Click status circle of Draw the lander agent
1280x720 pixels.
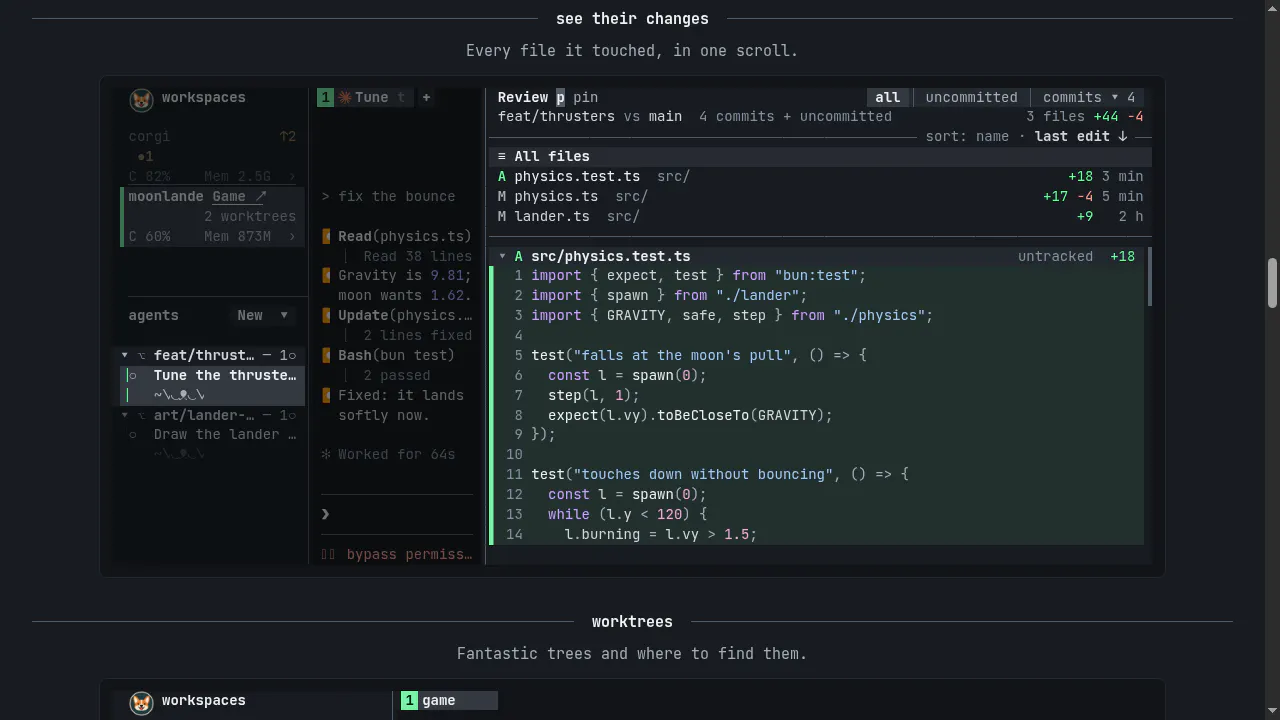[133, 434]
